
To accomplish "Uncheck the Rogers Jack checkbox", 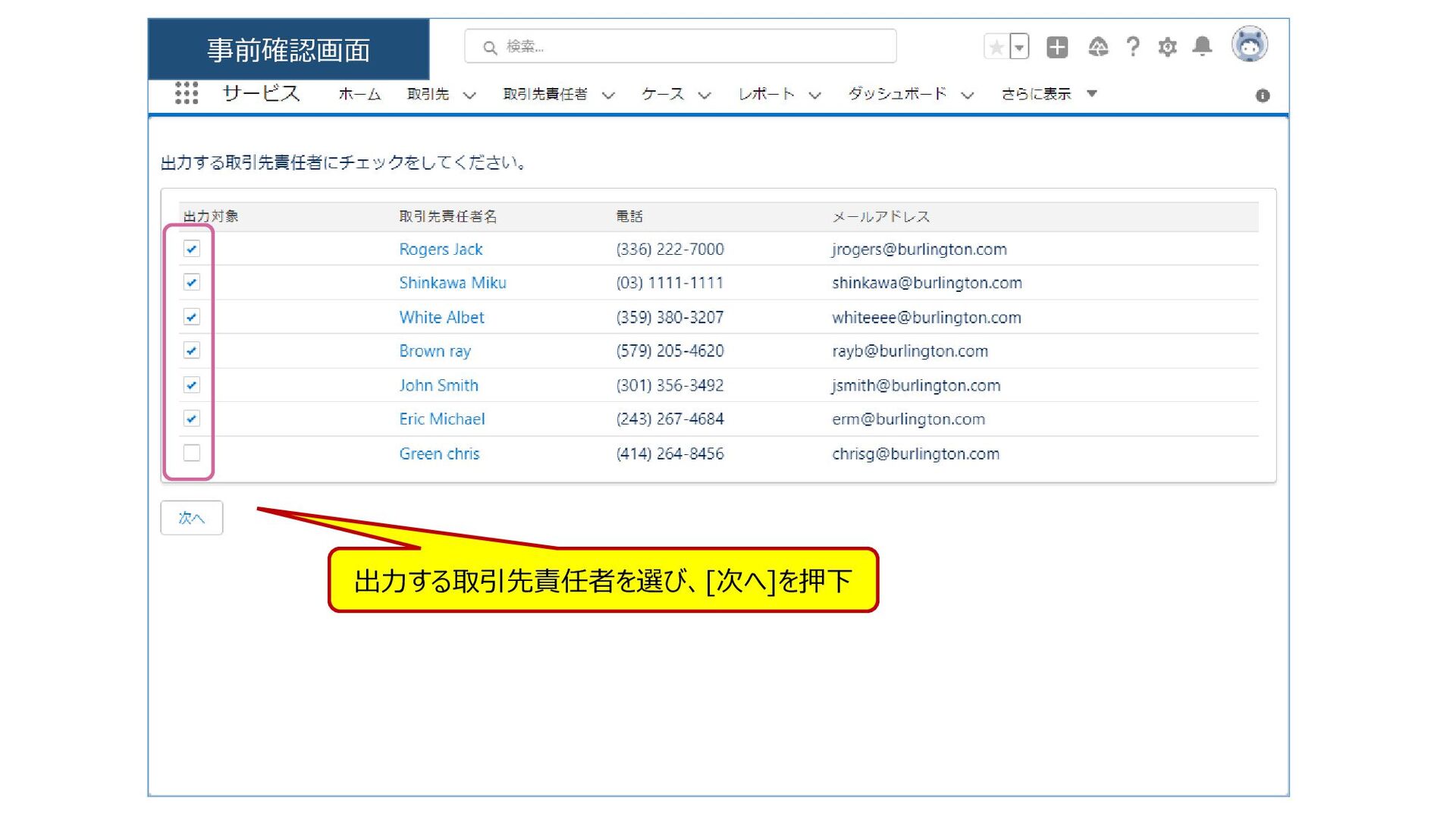I will click(192, 249).
